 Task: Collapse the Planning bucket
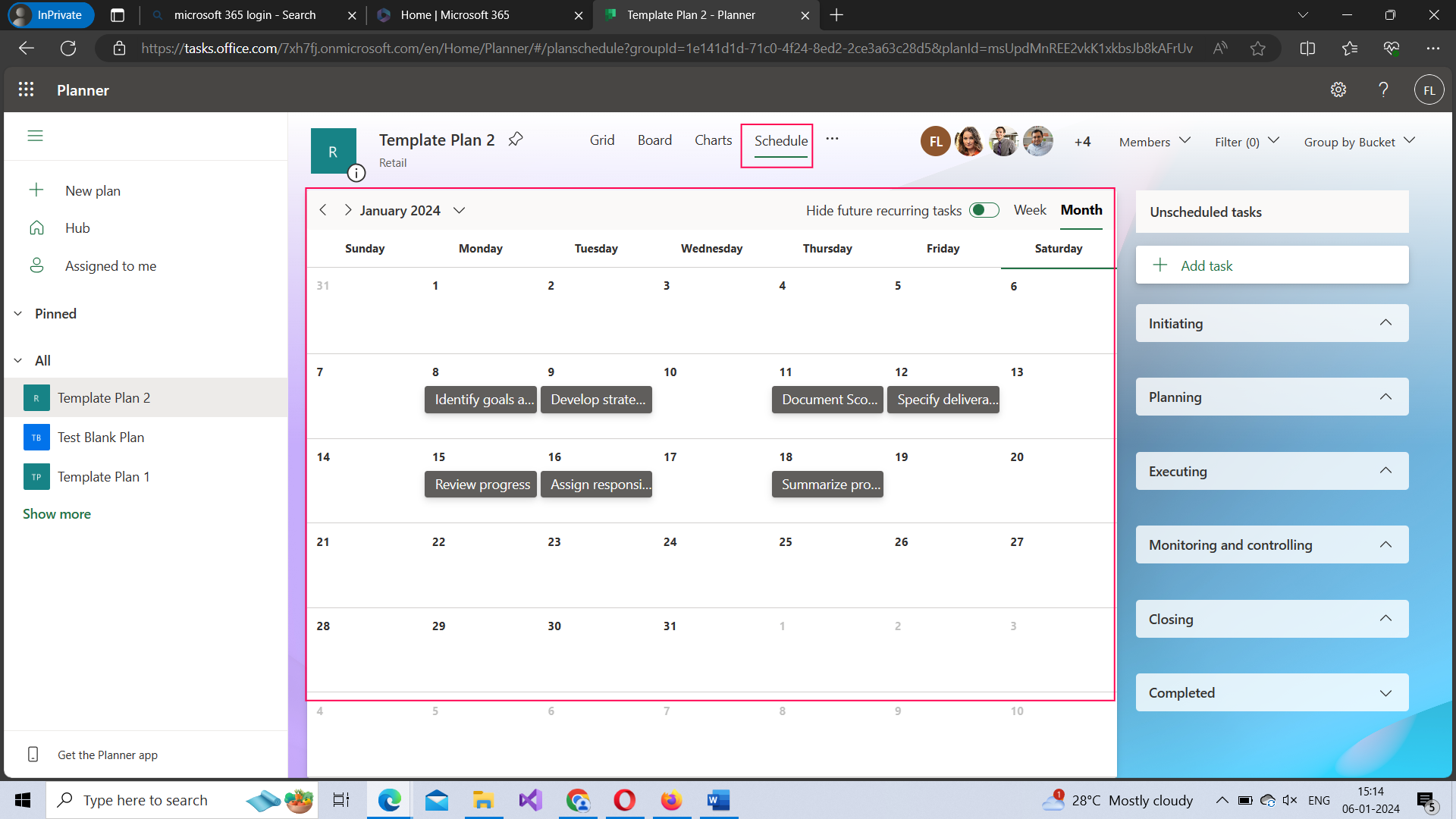coord(1385,397)
